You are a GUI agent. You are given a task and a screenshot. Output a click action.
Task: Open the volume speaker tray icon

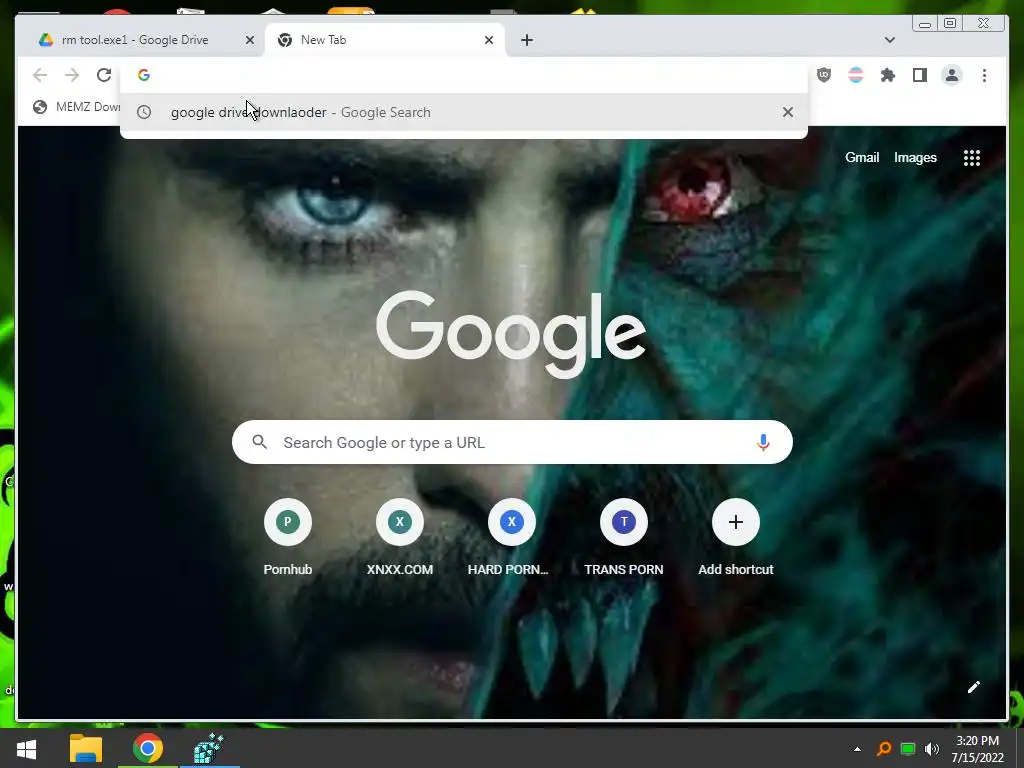coord(932,749)
